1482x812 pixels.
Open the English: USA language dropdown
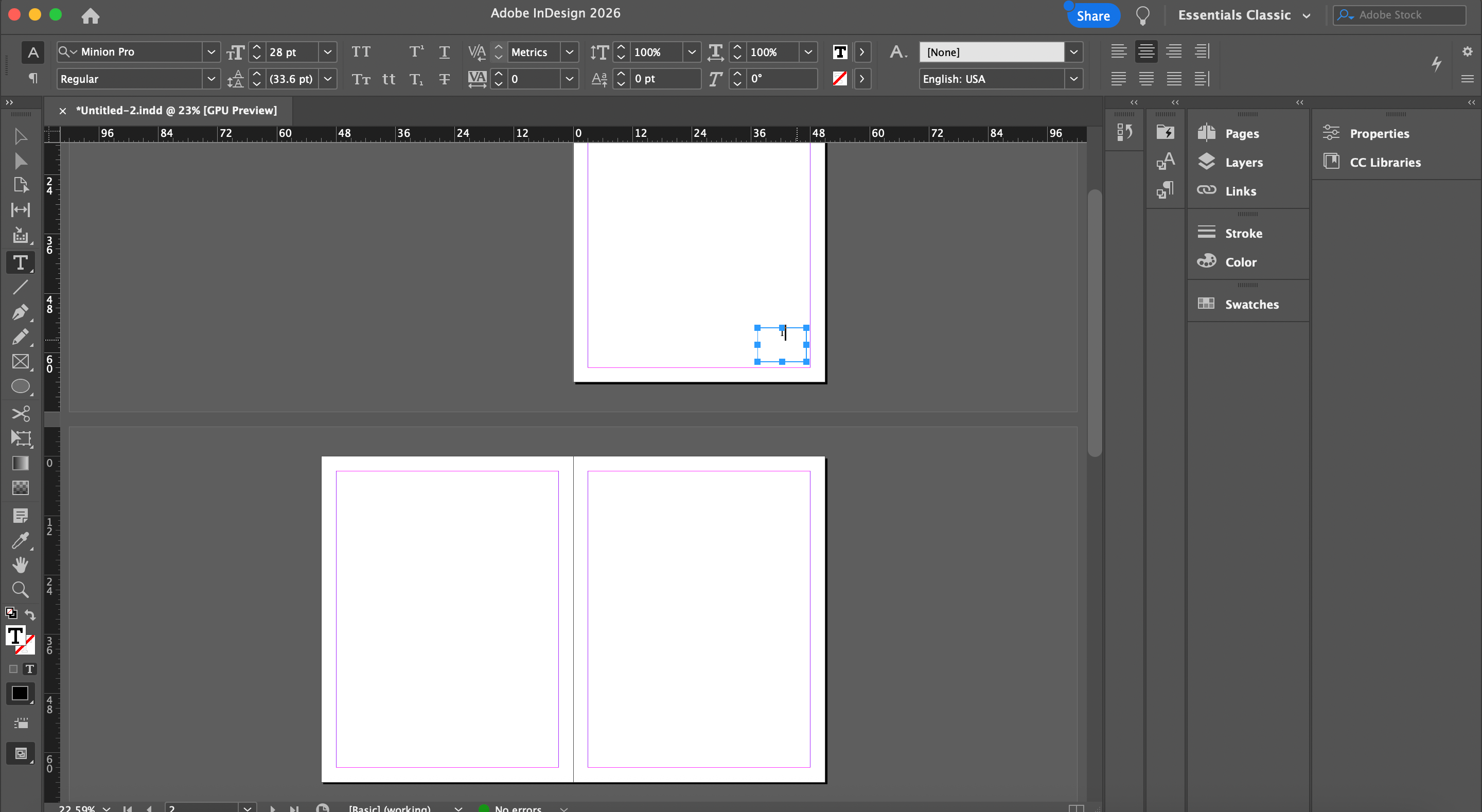tap(1073, 79)
